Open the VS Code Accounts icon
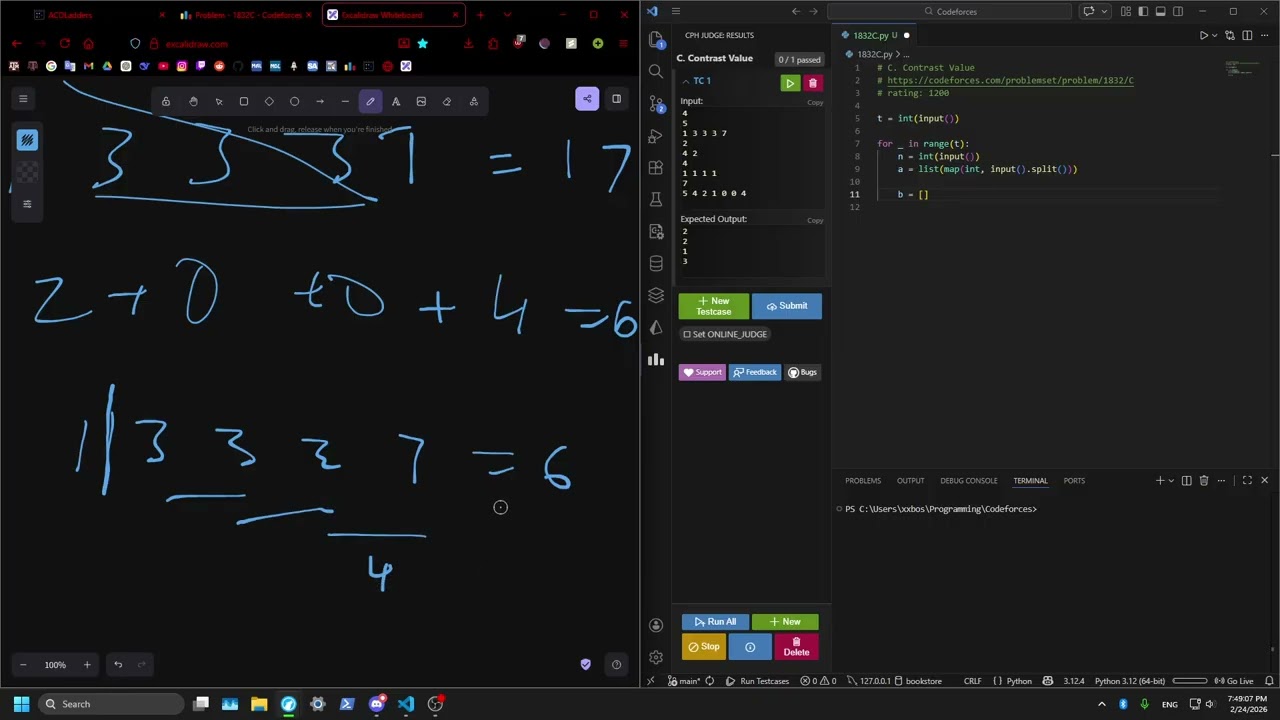 coord(656,625)
